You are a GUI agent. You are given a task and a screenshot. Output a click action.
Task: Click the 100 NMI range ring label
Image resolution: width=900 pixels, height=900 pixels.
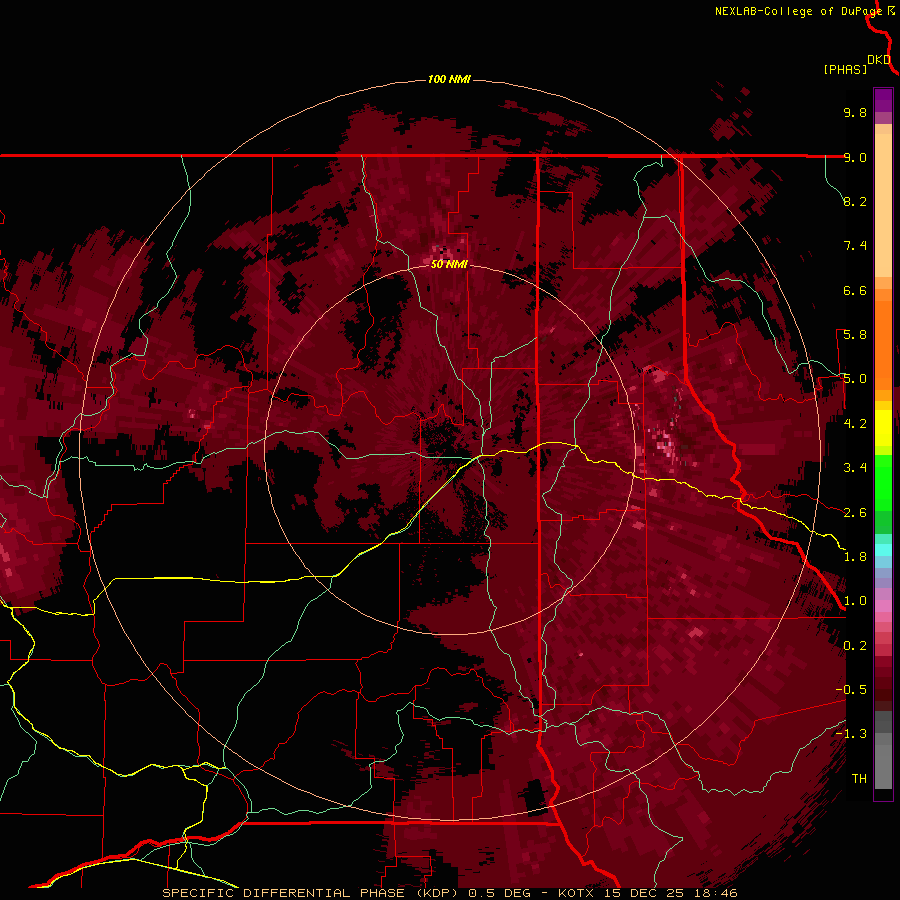coord(449,79)
